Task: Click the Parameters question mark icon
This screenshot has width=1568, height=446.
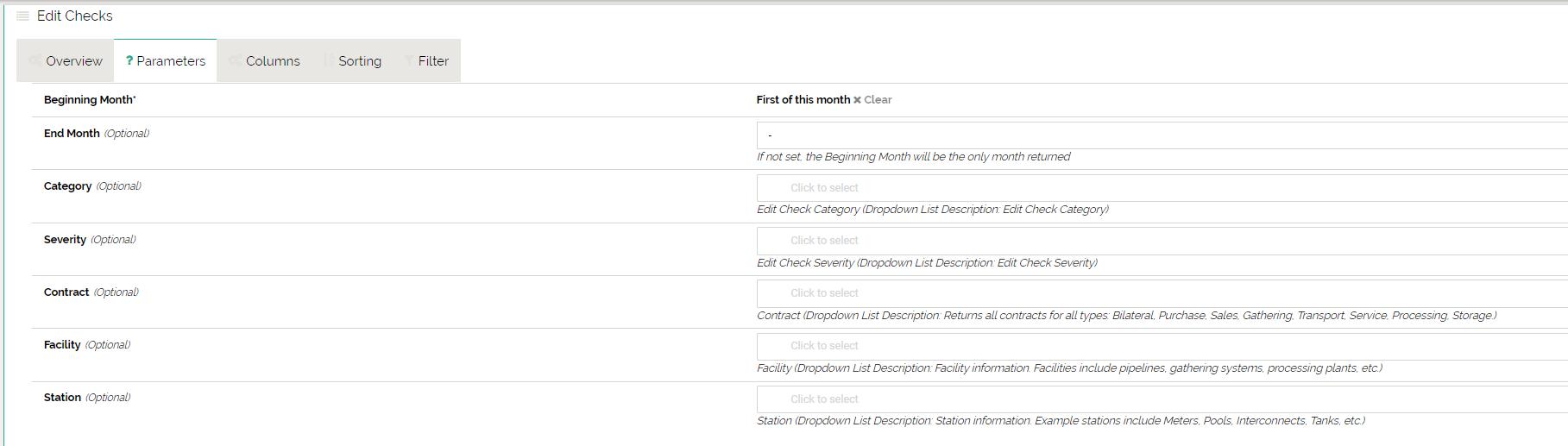Action: 129,60
